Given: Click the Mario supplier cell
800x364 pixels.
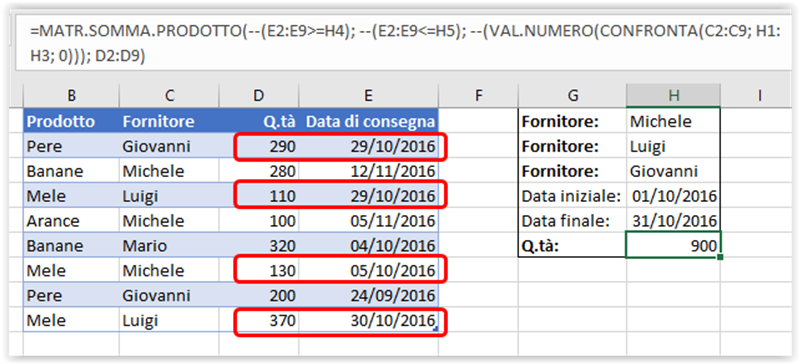Looking at the screenshot, I should [169, 246].
